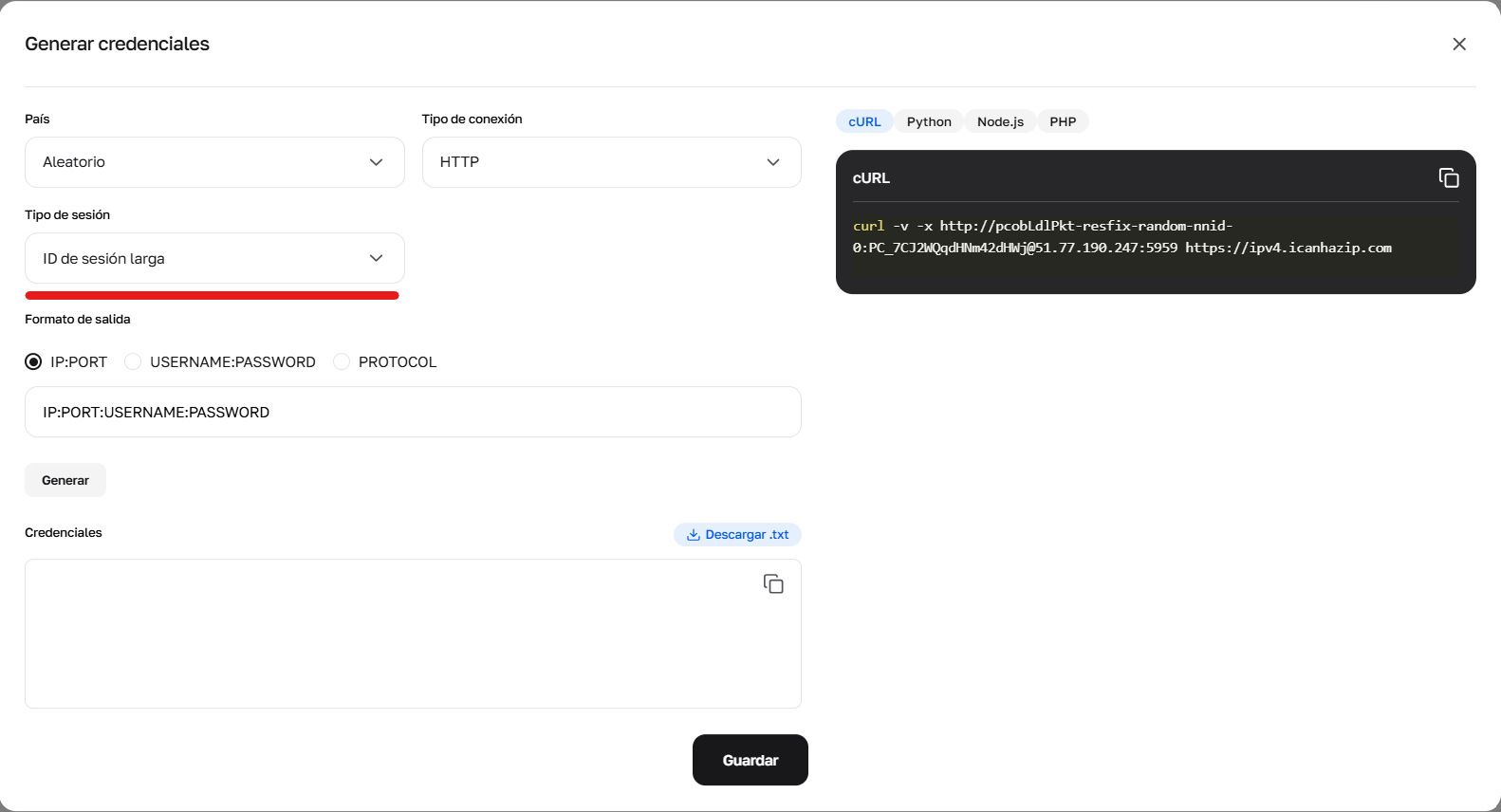Close the Generar credenciales dialog
The image size is (1501, 812).
1459,45
